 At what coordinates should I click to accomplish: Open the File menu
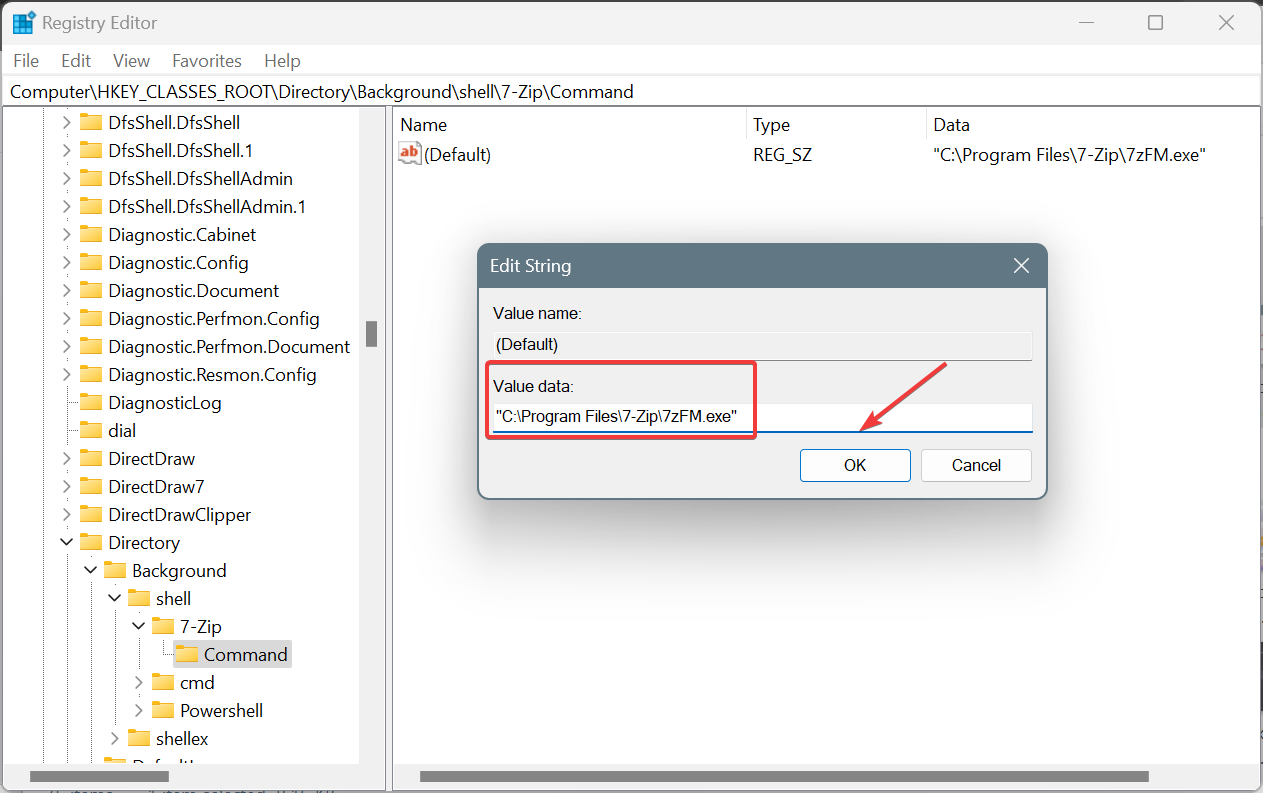25,61
